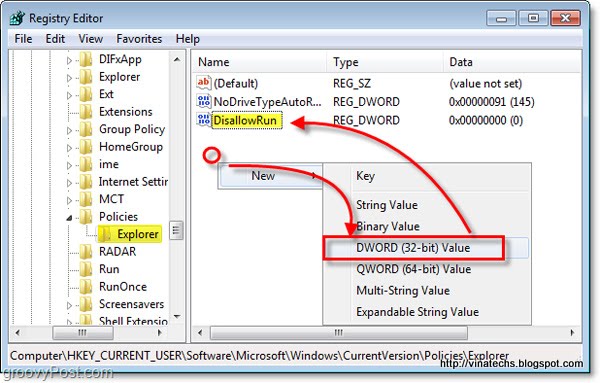
Task: Click tree pane horizontal scroll left arrow
Action: [18, 333]
